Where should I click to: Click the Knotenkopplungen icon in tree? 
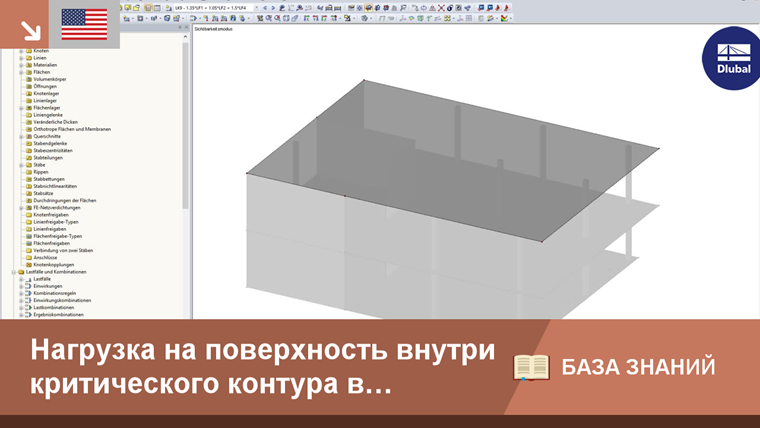29,265
